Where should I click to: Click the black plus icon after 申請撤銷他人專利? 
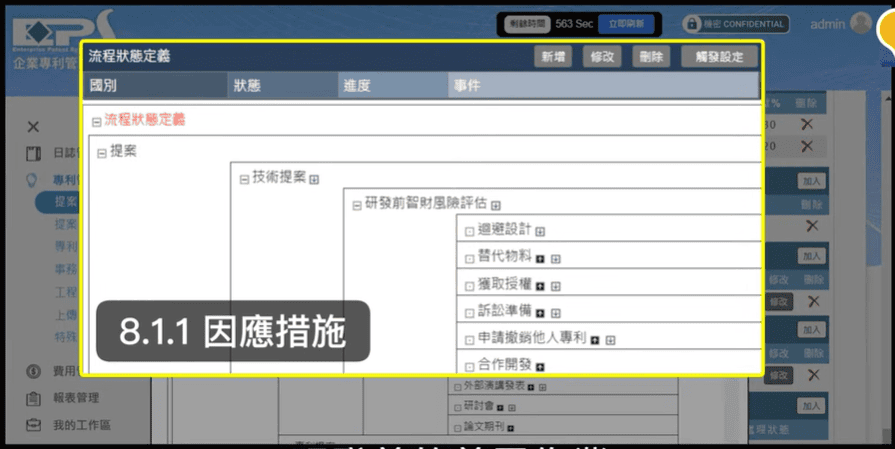(x=595, y=340)
